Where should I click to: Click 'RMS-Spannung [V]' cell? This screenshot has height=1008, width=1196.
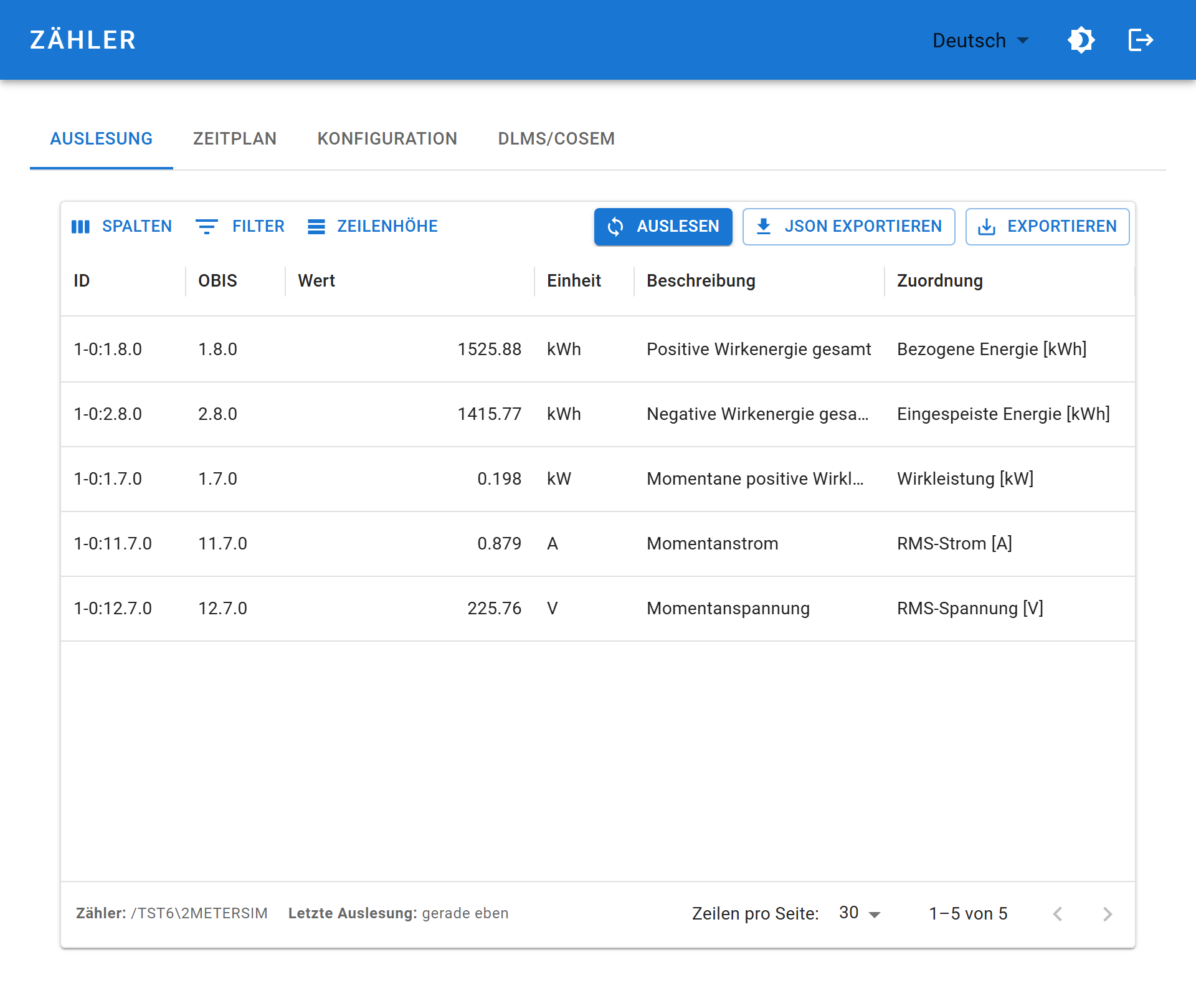click(x=1010, y=608)
